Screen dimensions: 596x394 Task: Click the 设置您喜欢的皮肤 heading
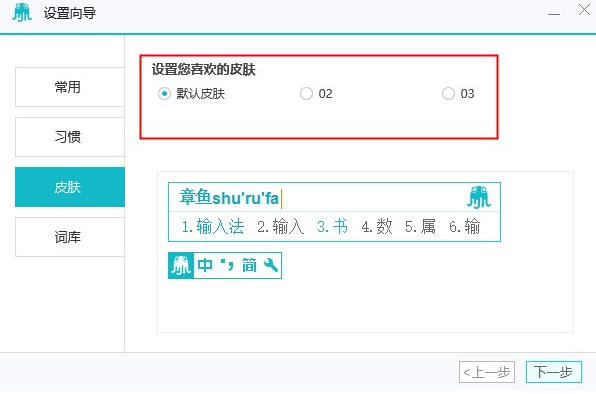pos(204,70)
